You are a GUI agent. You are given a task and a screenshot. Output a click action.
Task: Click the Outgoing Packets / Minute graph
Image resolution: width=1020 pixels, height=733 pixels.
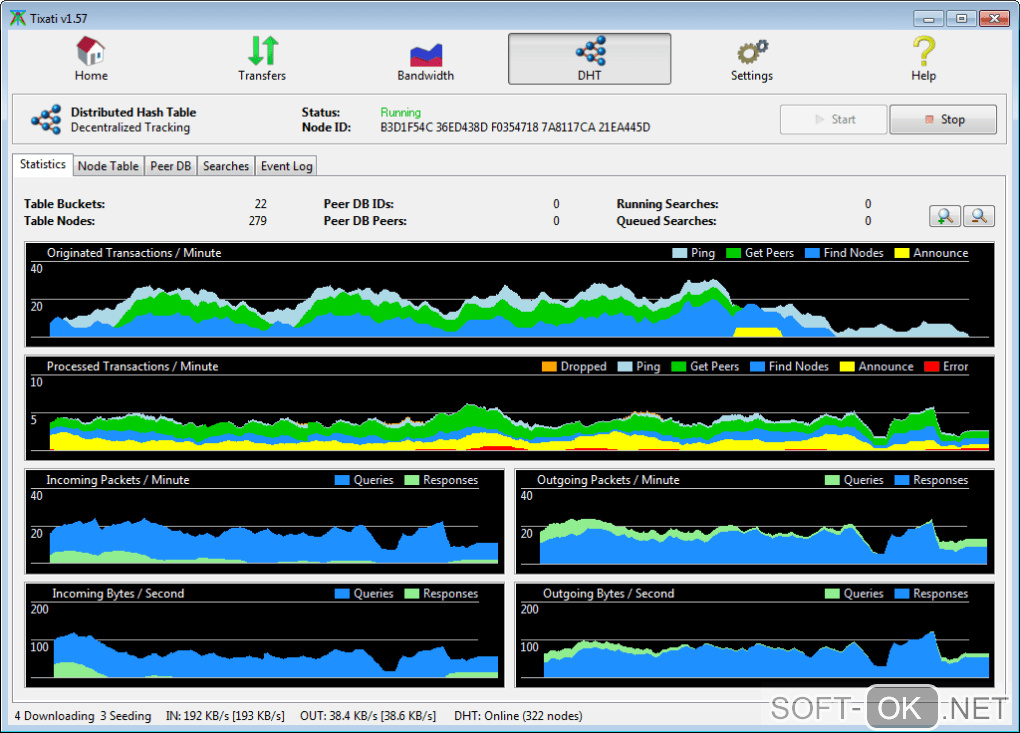pos(755,522)
